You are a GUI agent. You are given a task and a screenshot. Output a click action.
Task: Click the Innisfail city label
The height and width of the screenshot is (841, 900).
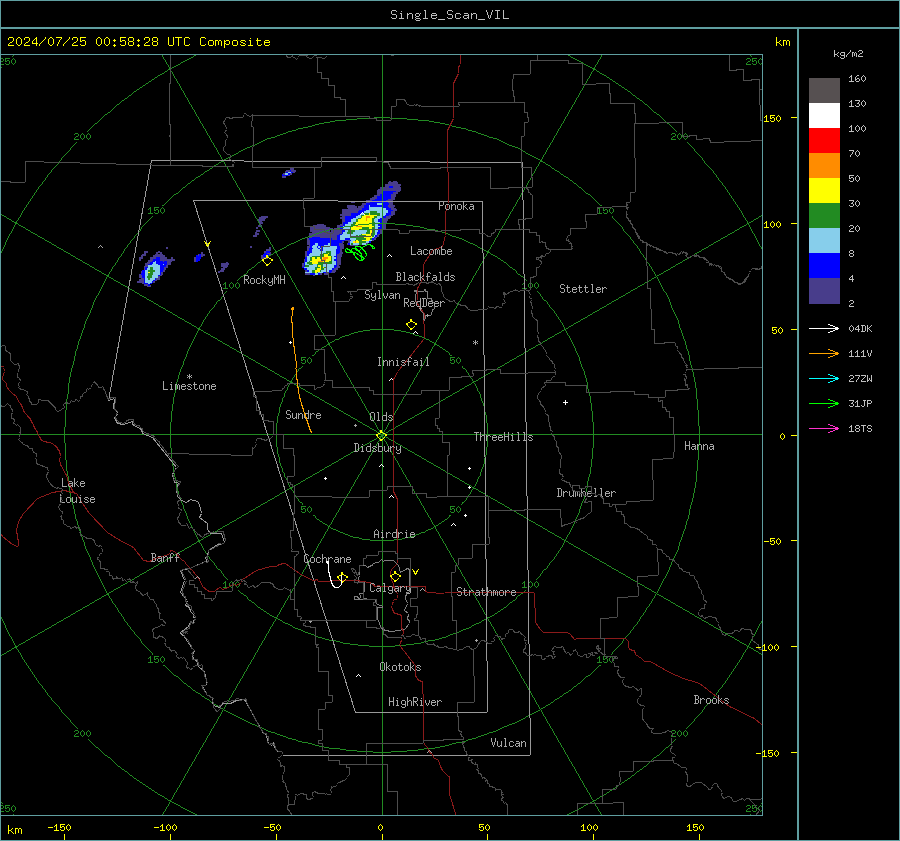pos(403,362)
